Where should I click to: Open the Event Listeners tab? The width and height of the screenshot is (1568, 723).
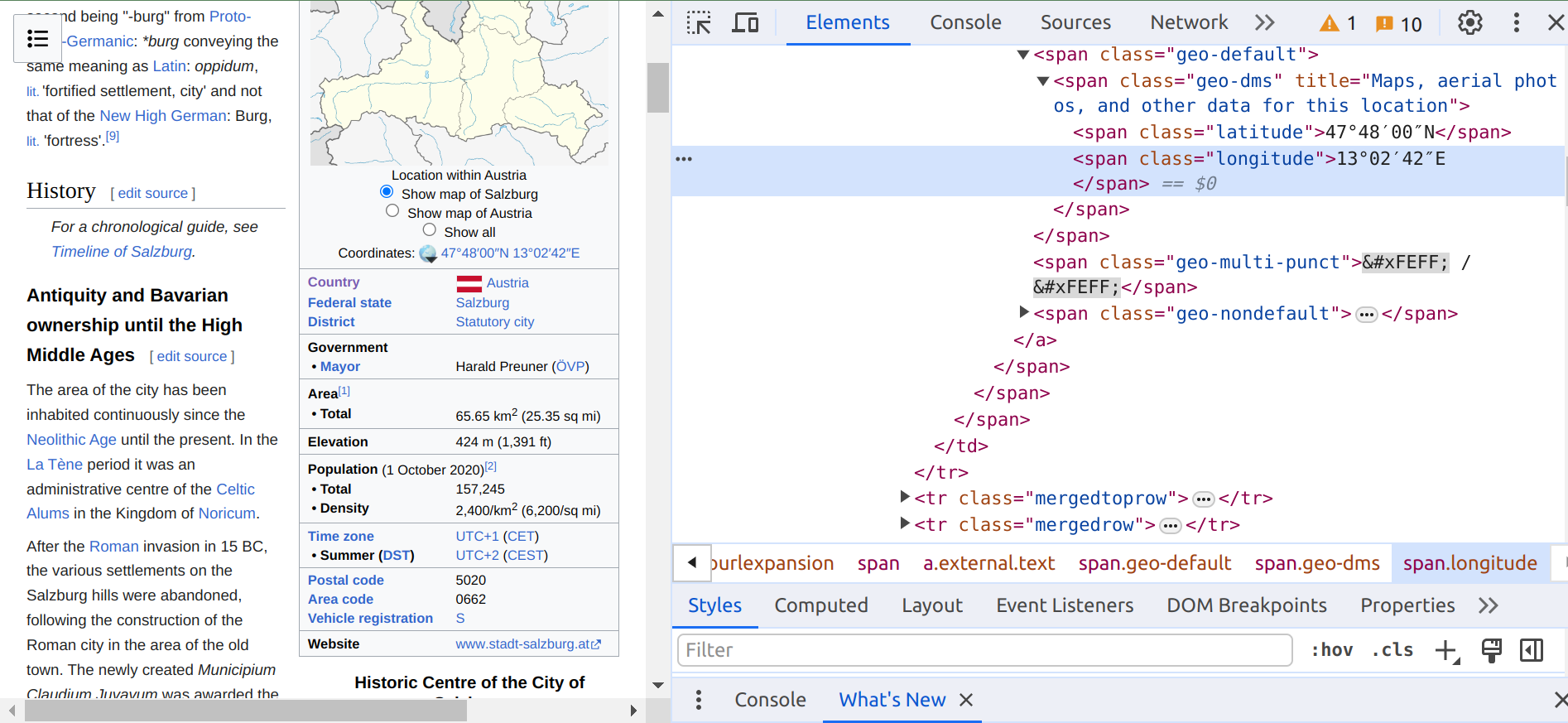pyautogui.click(x=1065, y=605)
